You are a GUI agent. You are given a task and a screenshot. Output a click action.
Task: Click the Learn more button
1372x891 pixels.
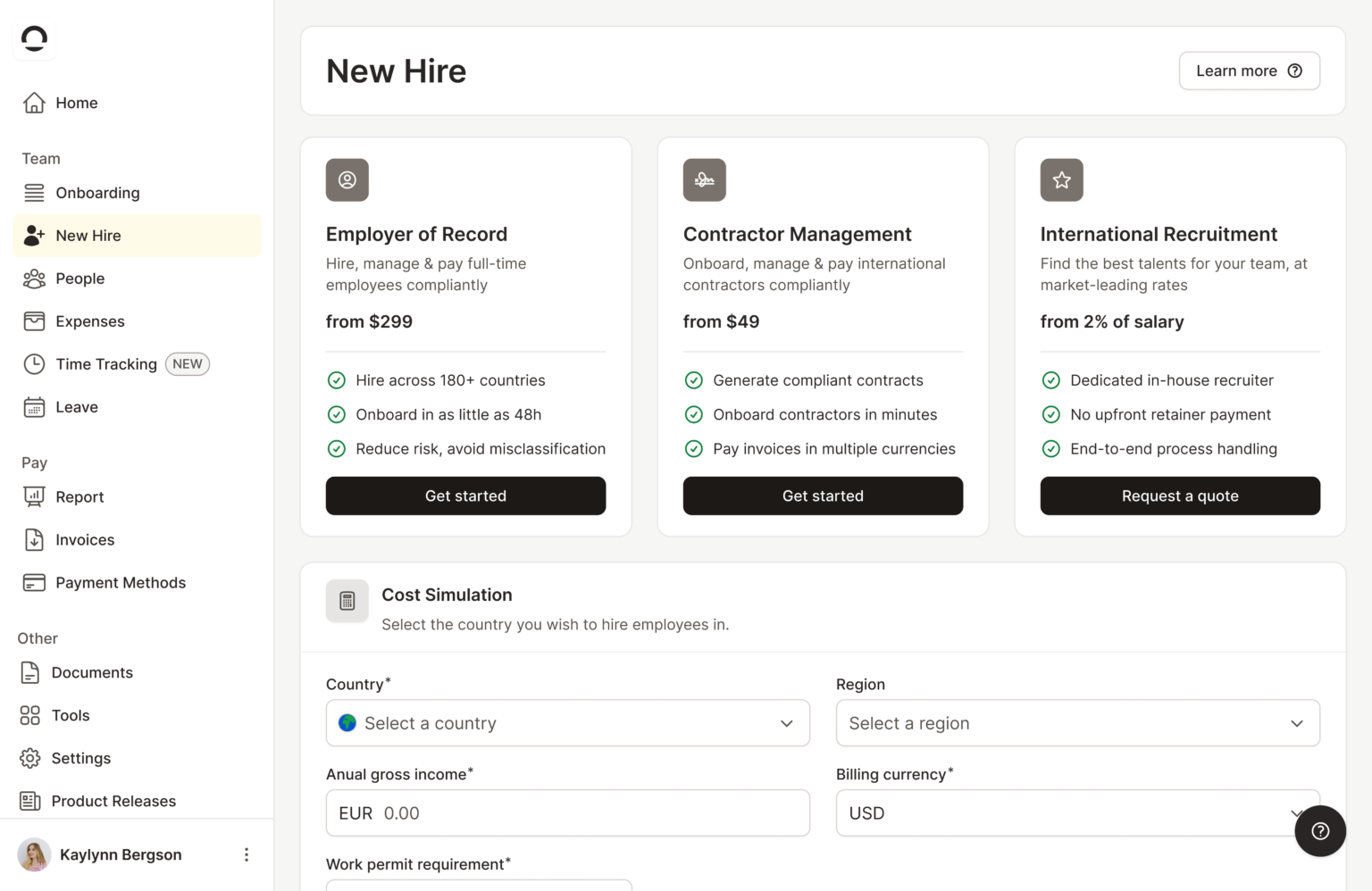point(1249,71)
